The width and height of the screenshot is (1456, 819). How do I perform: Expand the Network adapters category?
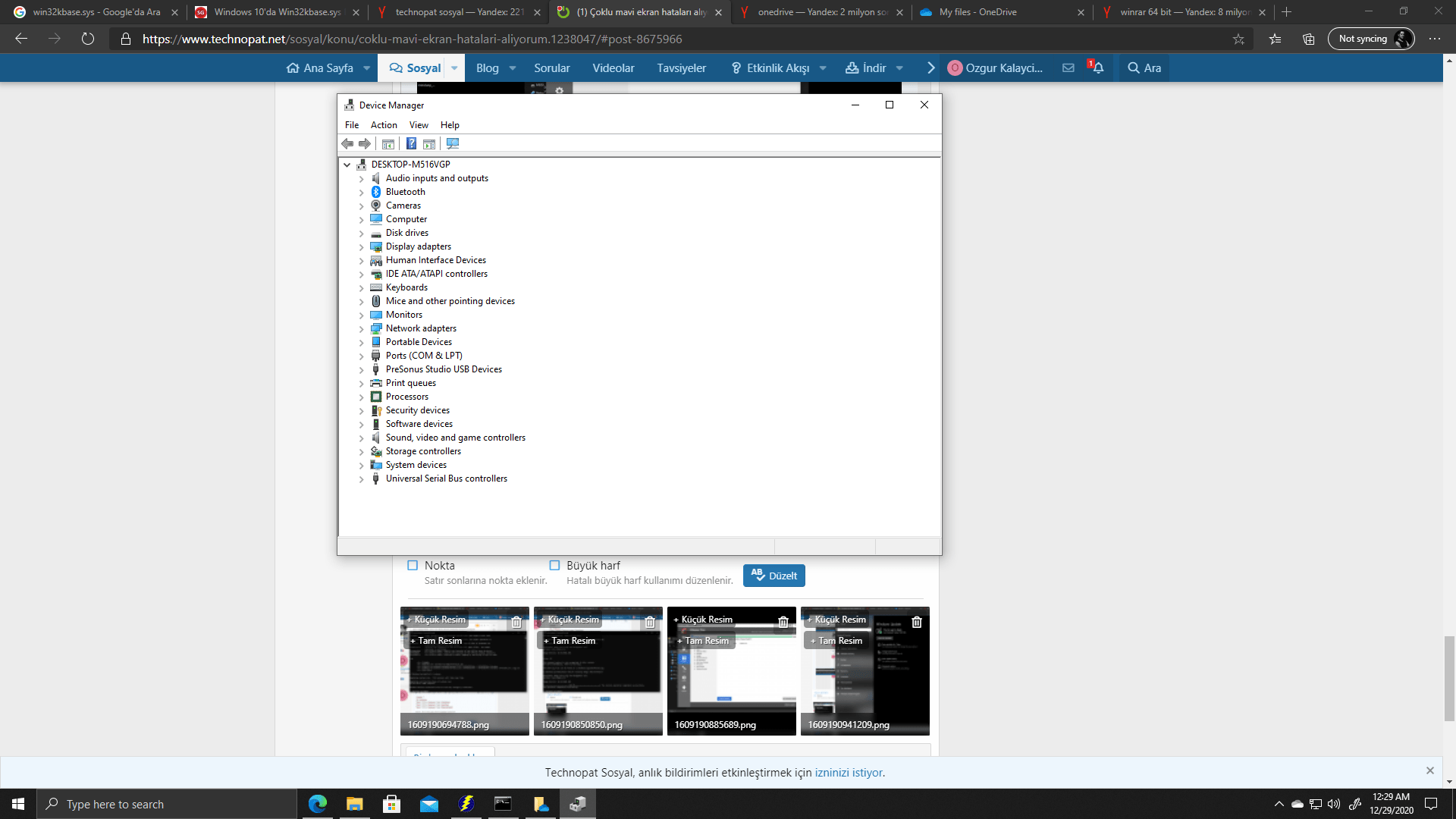click(362, 329)
